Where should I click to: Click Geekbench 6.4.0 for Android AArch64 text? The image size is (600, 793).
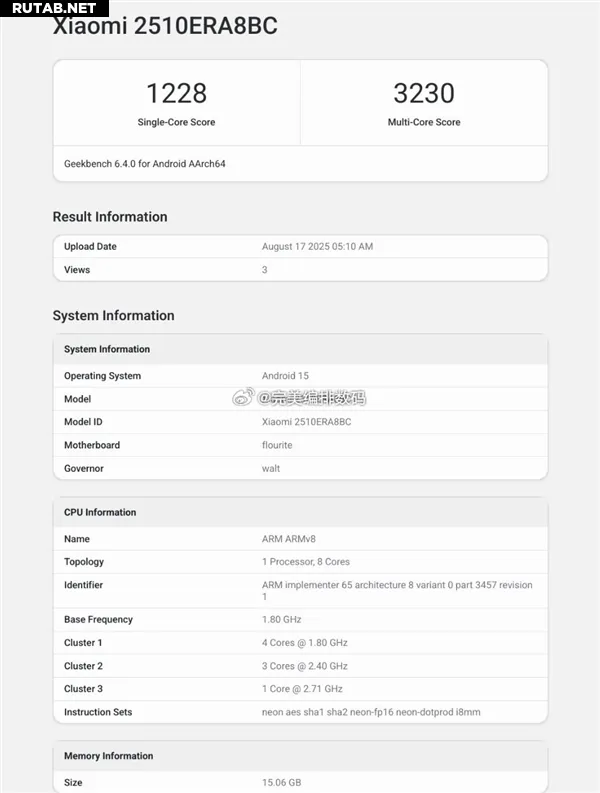pos(145,163)
